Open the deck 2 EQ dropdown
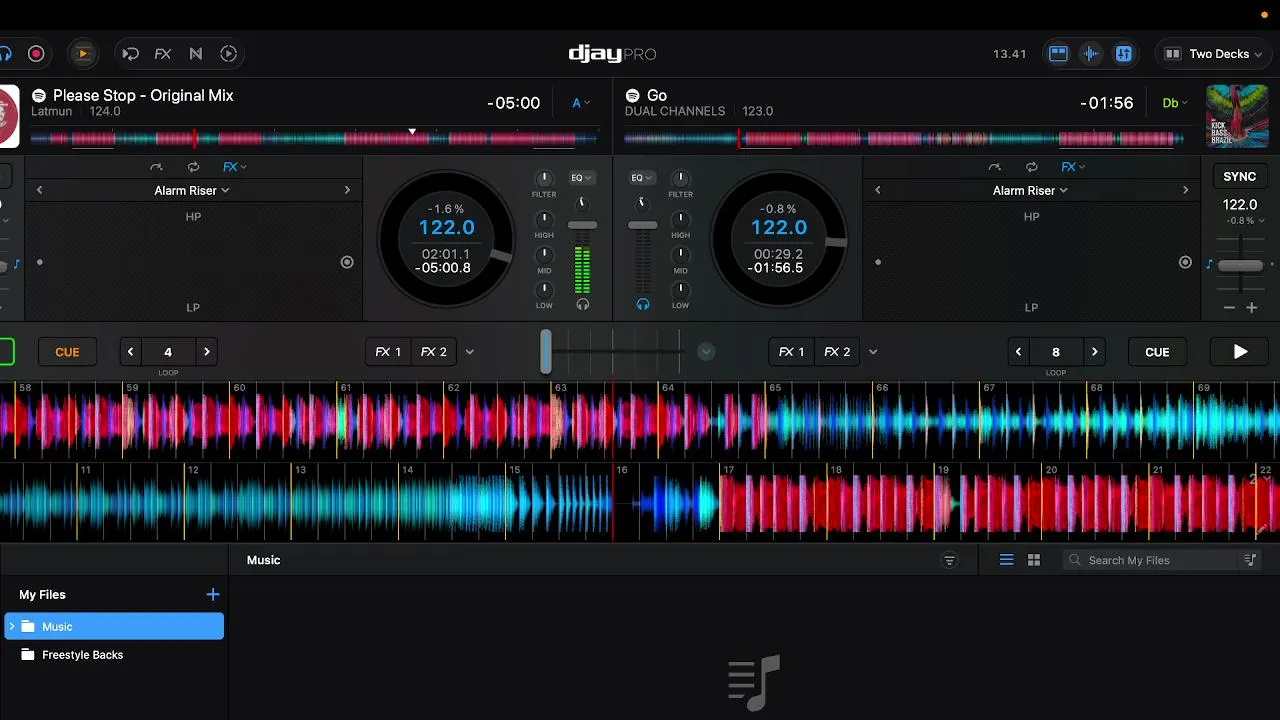 (x=641, y=178)
